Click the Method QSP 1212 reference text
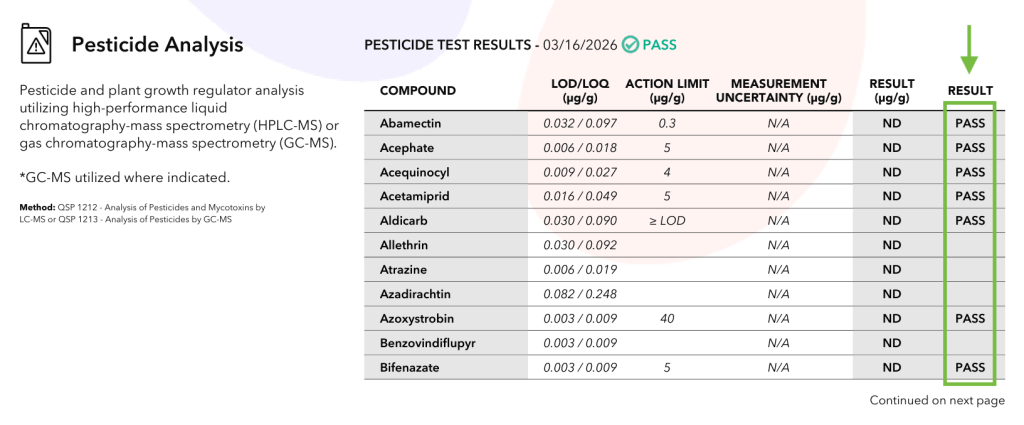Image resolution: width=1024 pixels, height=425 pixels. 142,213
